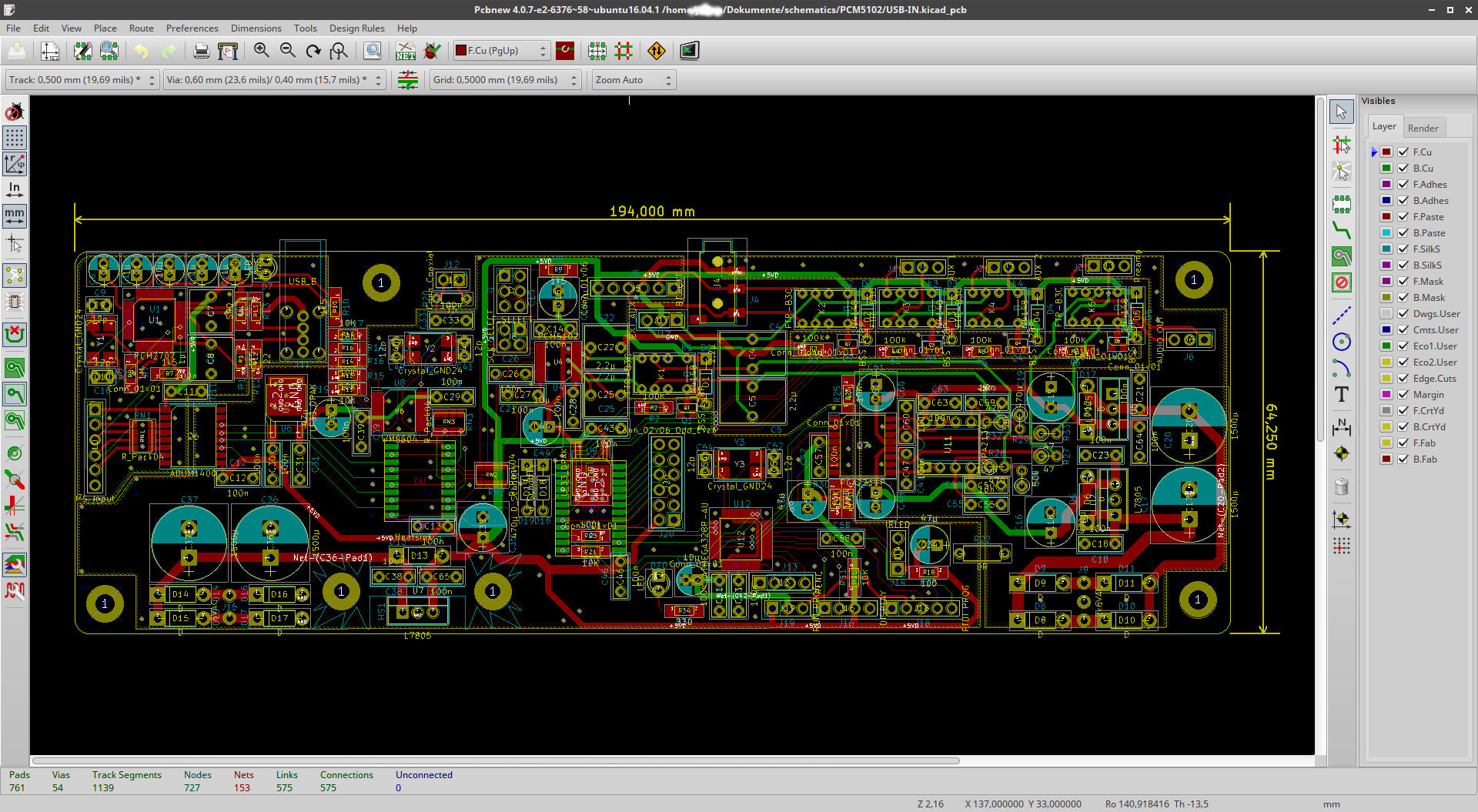Toggle Dwgs.User layer visibility checkbox
1478x812 pixels.
pyautogui.click(x=1403, y=314)
